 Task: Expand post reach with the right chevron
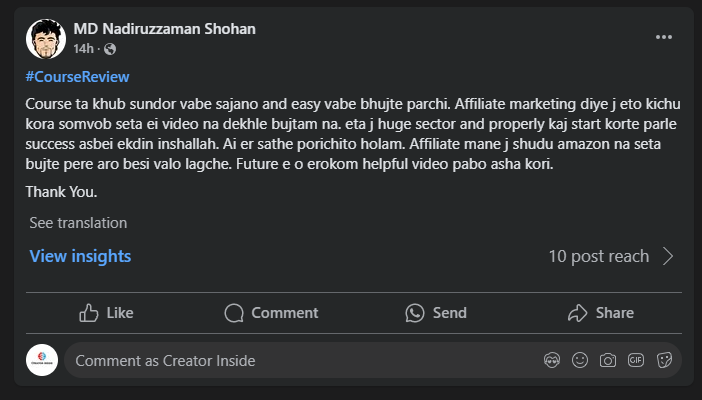click(x=668, y=256)
